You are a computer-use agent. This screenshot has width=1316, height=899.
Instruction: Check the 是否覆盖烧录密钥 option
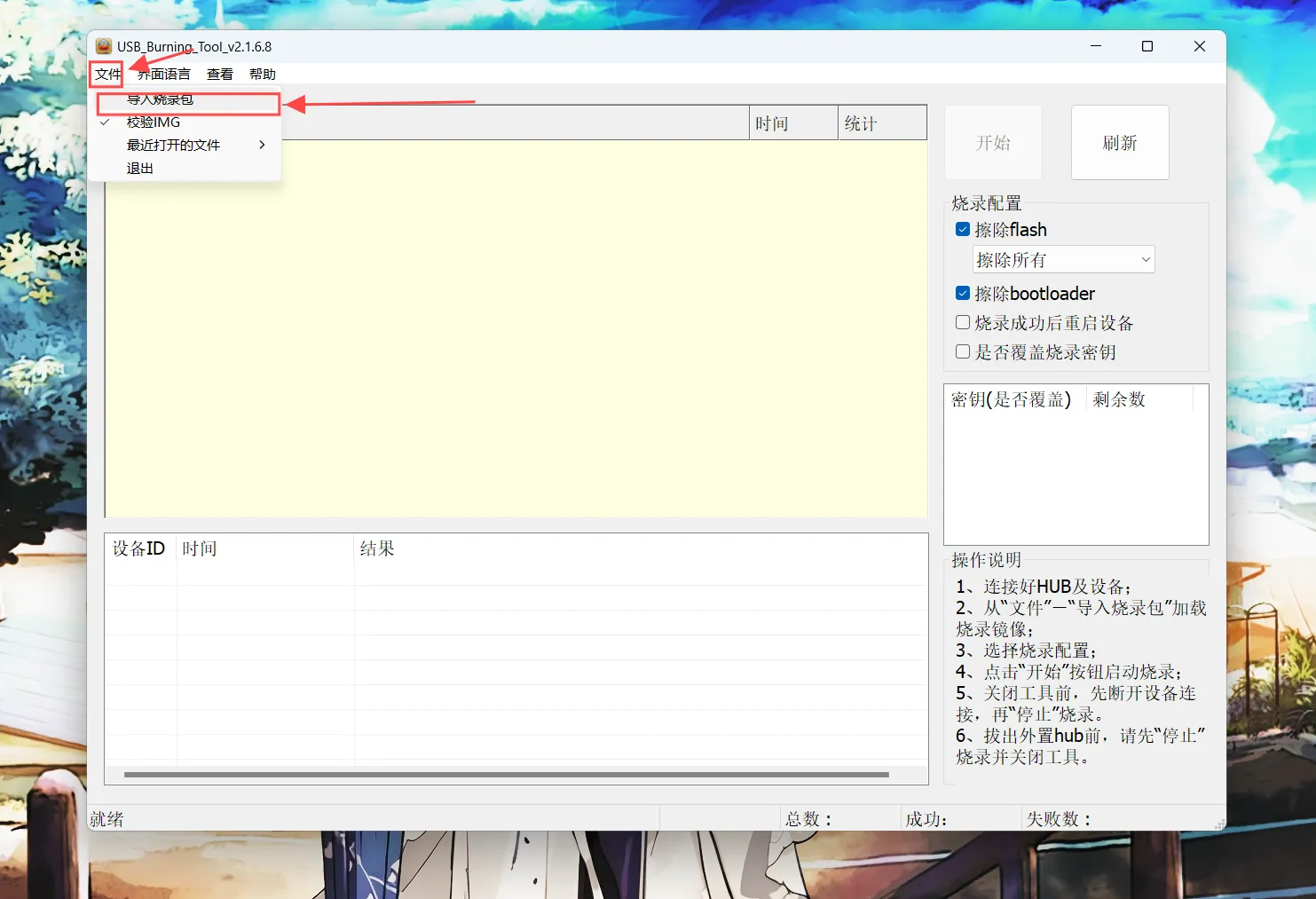point(963,352)
